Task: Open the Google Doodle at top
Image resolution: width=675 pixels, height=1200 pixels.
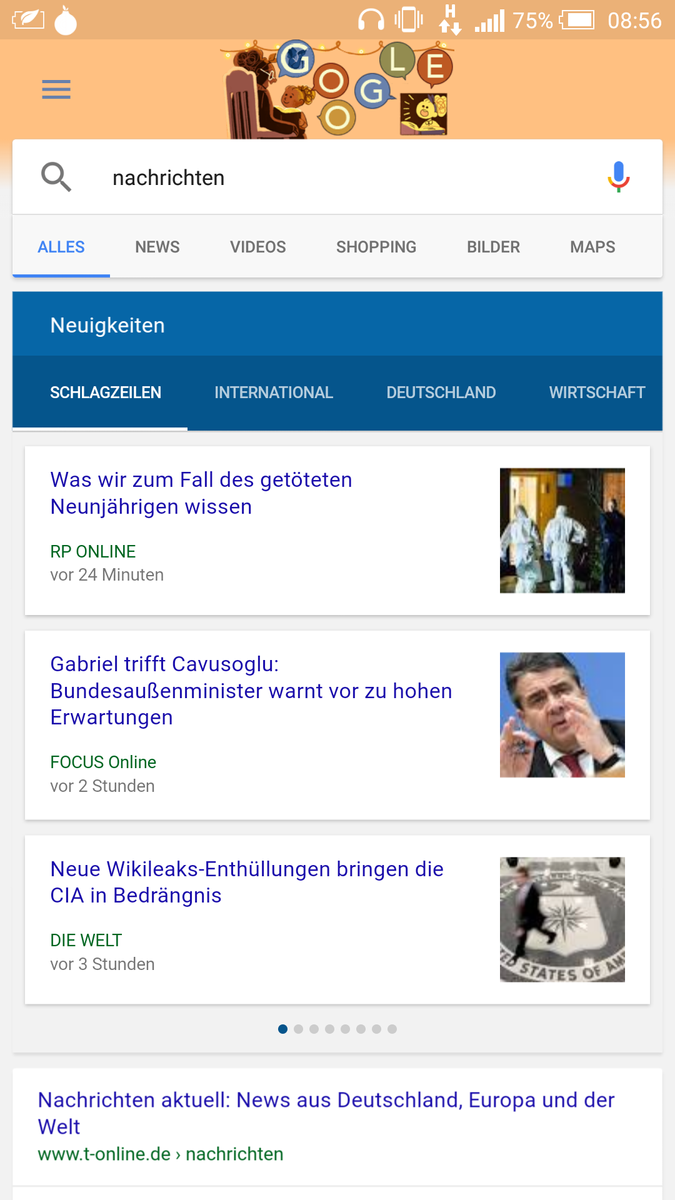Action: click(338, 90)
